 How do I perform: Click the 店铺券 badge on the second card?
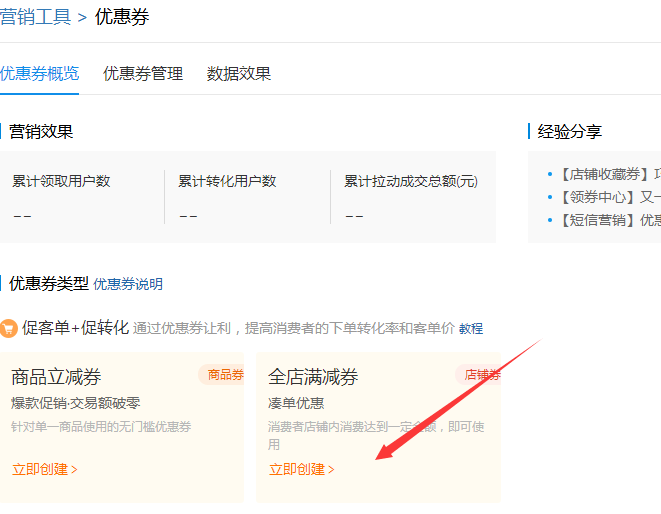pos(482,375)
